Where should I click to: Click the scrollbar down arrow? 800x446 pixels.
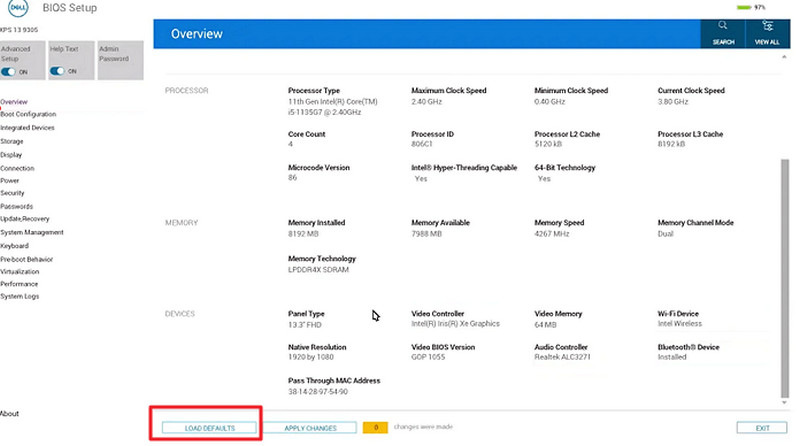pyautogui.click(x=784, y=403)
